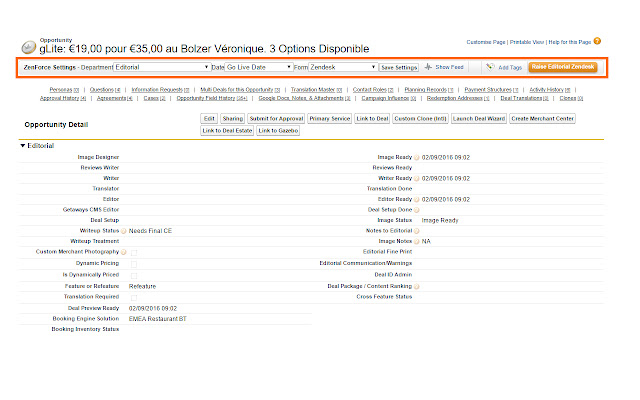The image size is (640, 400).
Task: Click the Create Merchant Center button
Action: [542, 119]
